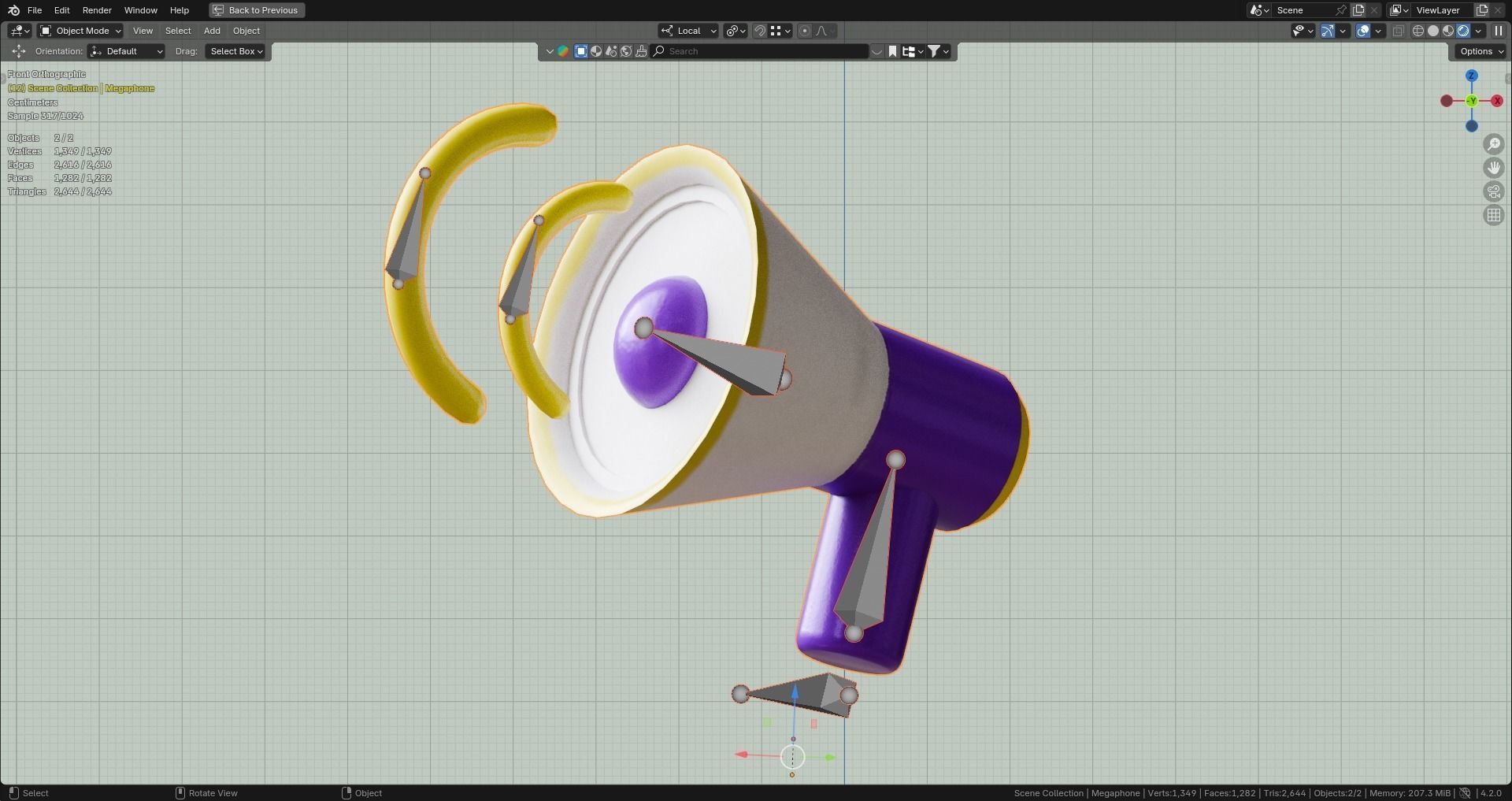Open the Edit menu
This screenshot has height=801, width=1512.
(x=61, y=10)
